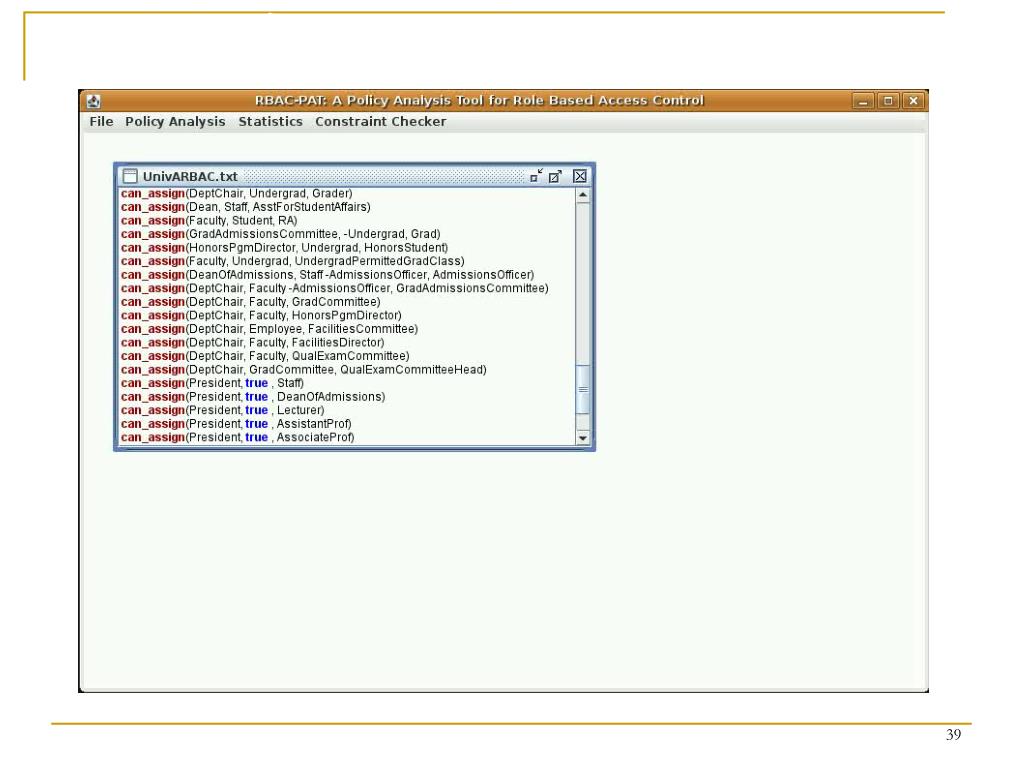
Task: Select the line with AsstForStudentAffairs
Action: point(245,207)
